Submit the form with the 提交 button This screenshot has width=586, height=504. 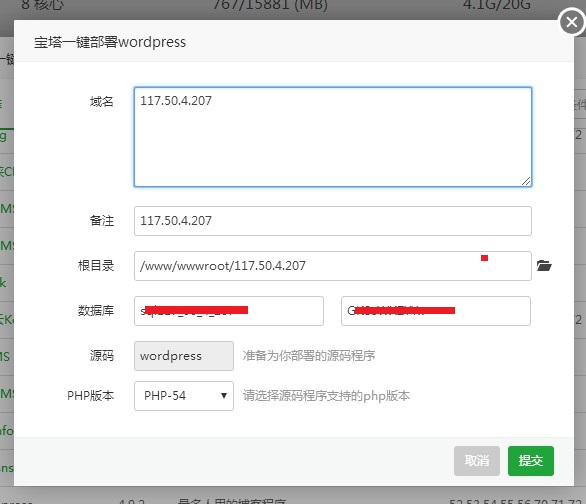click(x=531, y=461)
